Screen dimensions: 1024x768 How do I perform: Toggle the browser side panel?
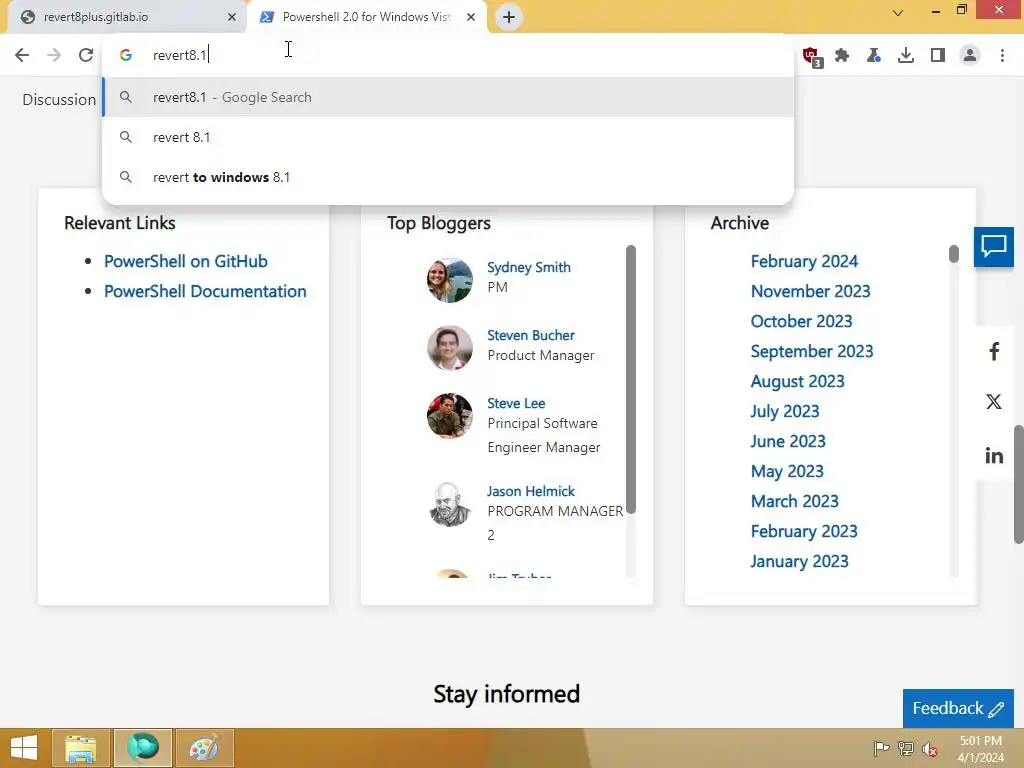(x=938, y=55)
